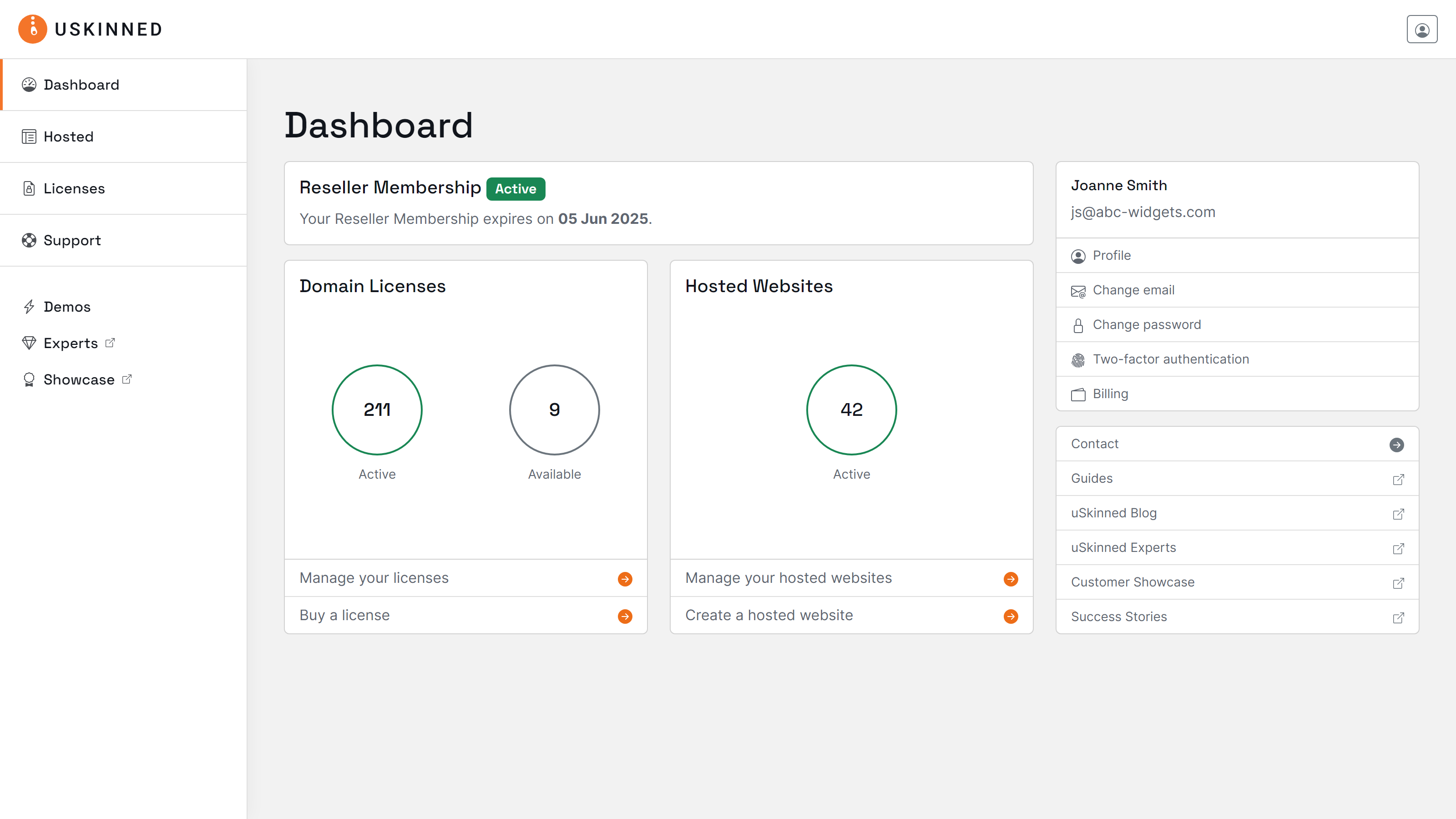The image size is (1456, 819).
Task: Open Experts via its external link icon
Action: coord(110,343)
